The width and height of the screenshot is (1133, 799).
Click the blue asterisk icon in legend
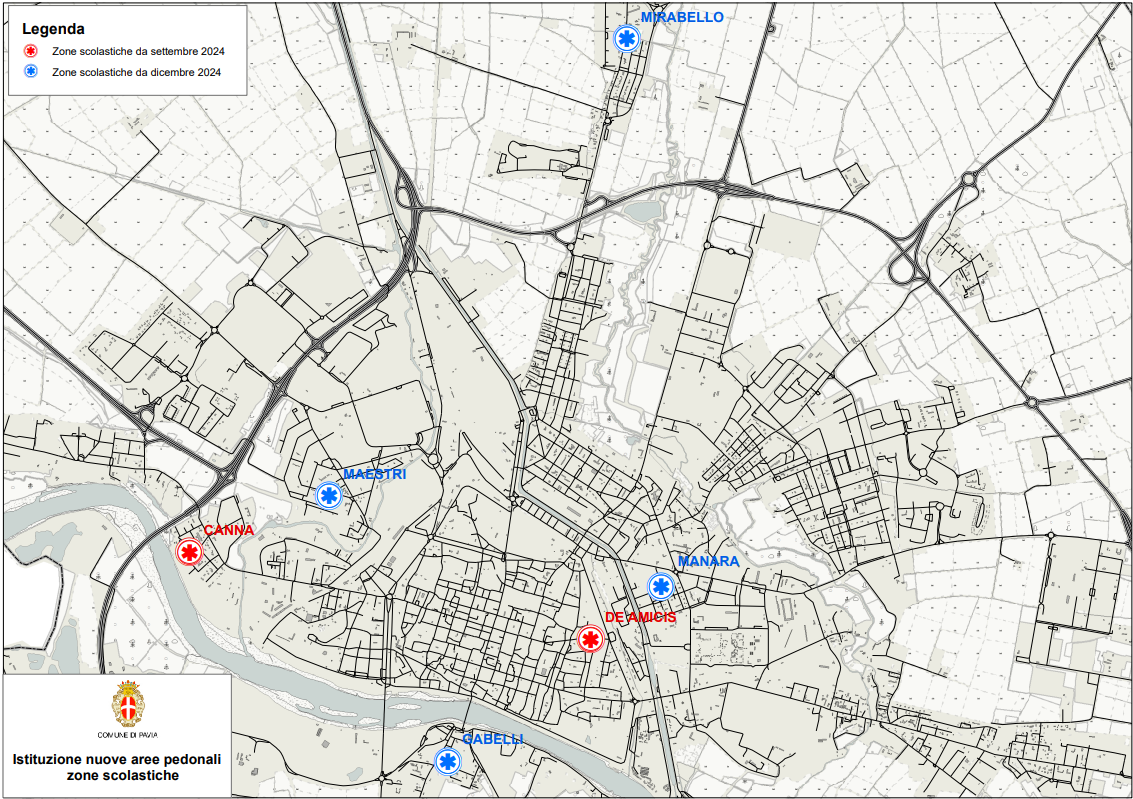coord(32,72)
